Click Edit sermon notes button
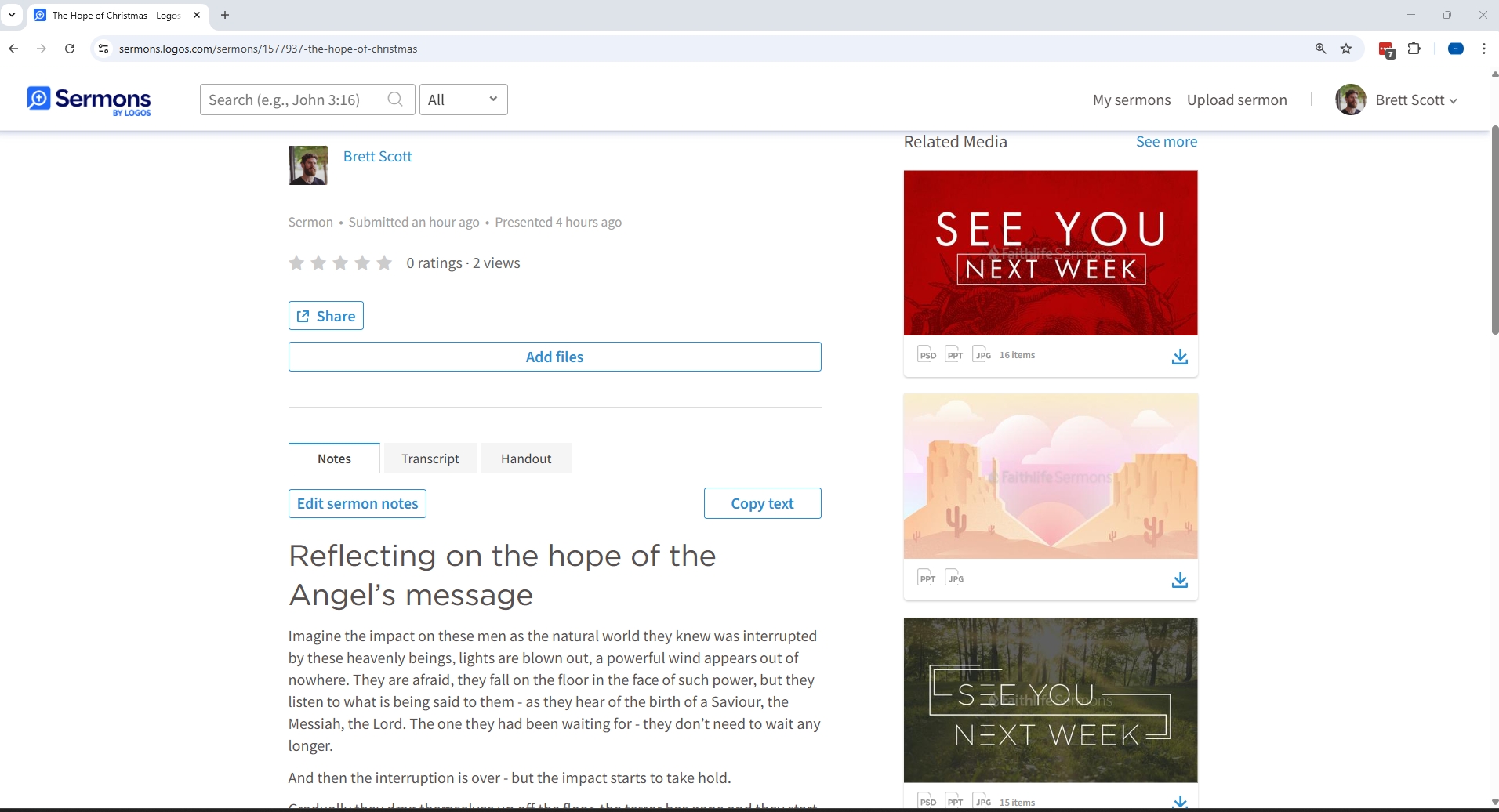Screen dimensions: 1499x812 (358, 503)
